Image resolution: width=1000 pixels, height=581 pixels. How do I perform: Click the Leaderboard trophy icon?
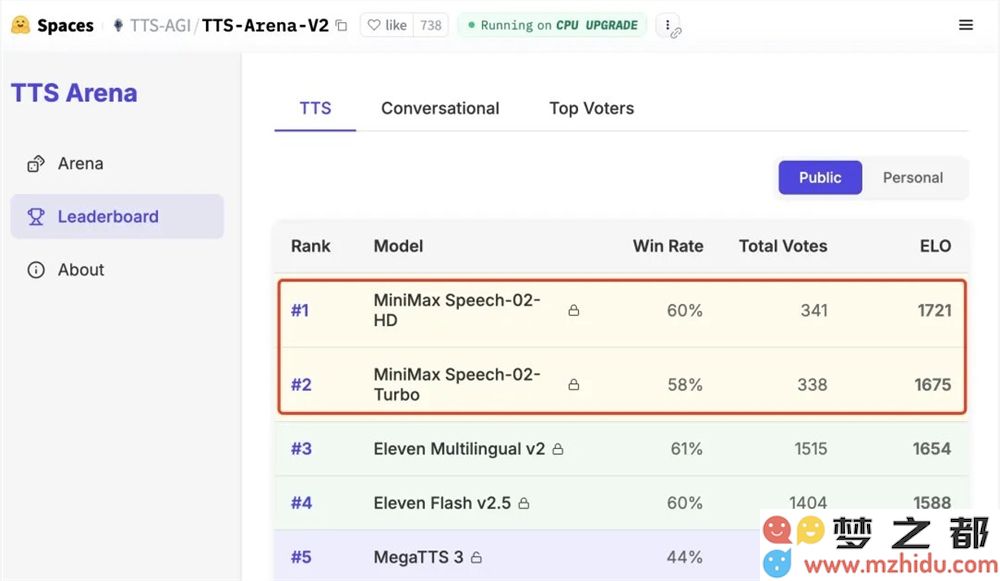pos(36,216)
